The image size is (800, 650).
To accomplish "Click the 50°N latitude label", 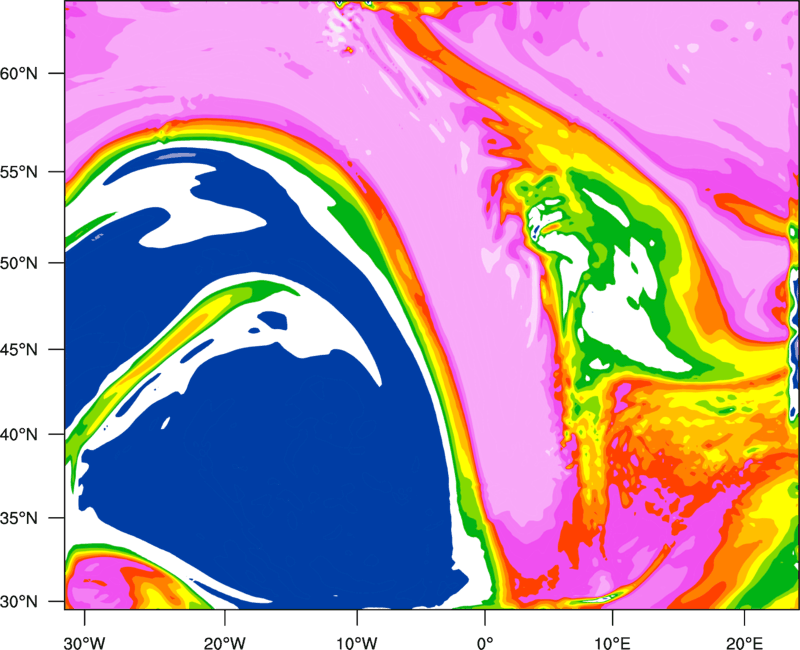I will 19,263.
